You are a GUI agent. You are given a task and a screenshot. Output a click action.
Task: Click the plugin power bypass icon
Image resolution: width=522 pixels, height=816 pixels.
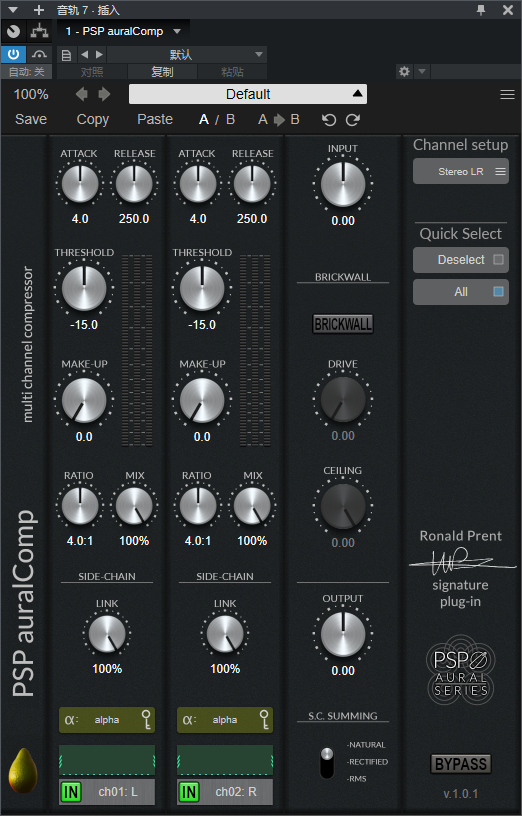tap(14, 54)
